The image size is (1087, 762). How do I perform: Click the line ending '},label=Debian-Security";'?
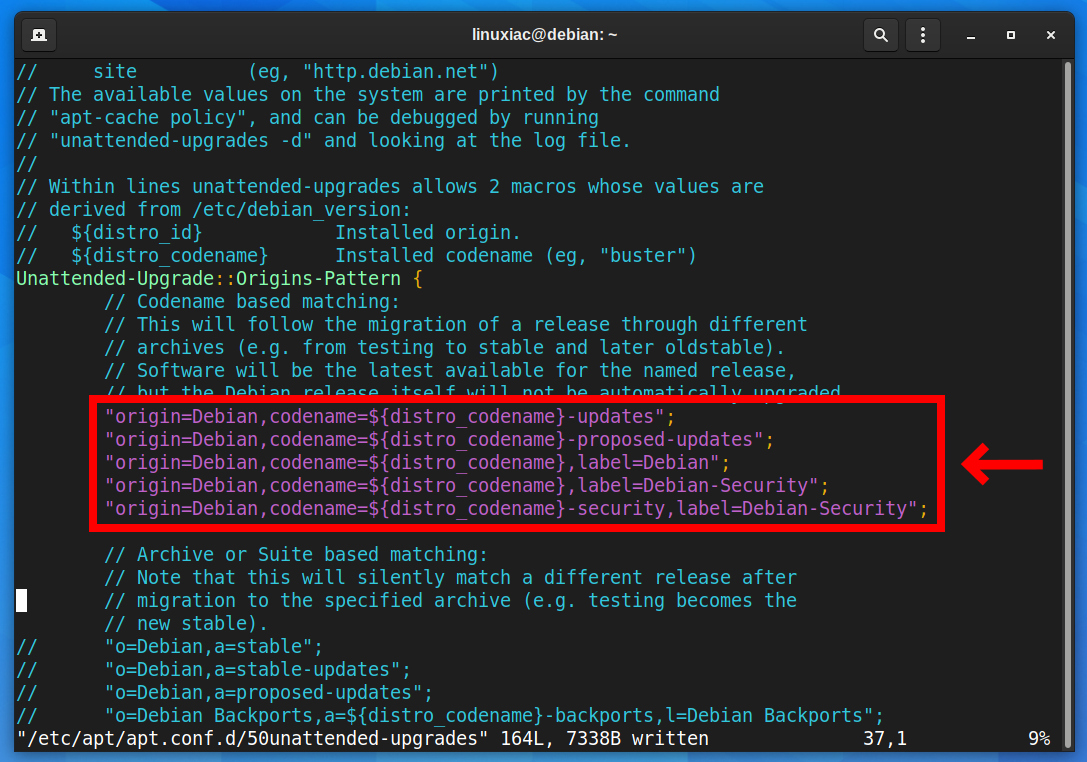pyautogui.click(x=467, y=485)
